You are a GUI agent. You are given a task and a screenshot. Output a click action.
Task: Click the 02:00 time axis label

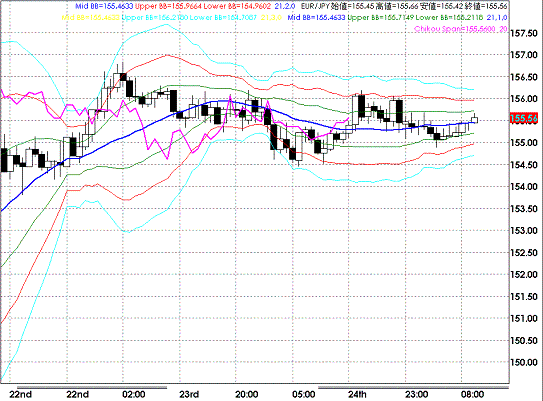click(134, 394)
